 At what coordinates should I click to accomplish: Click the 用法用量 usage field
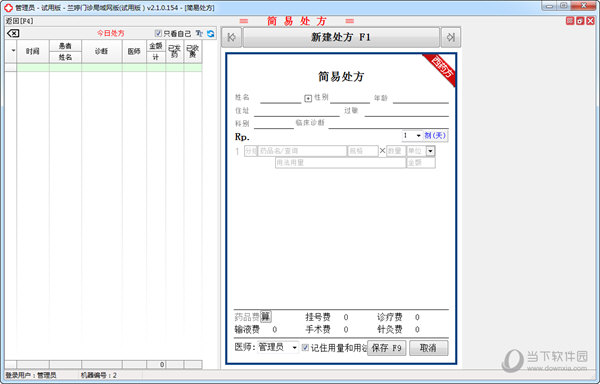pyautogui.click(x=340, y=163)
